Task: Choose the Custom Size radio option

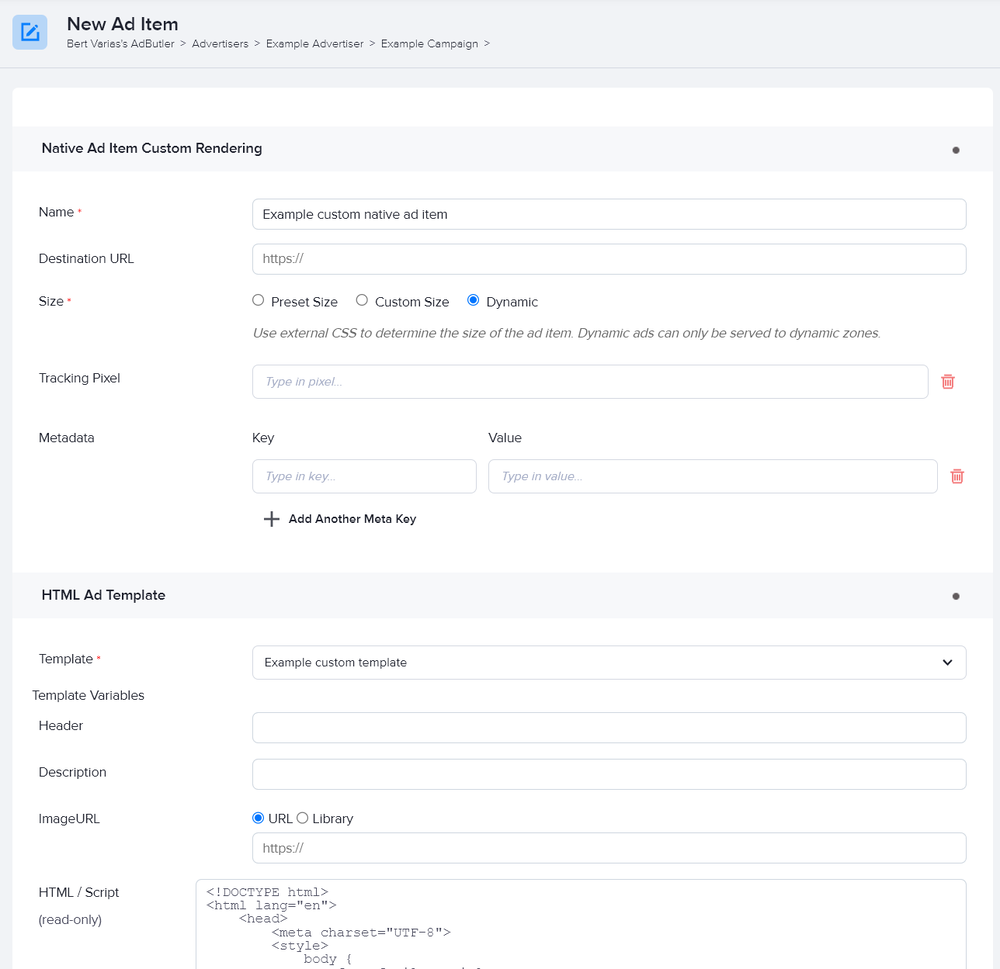Action: (362, 300)
